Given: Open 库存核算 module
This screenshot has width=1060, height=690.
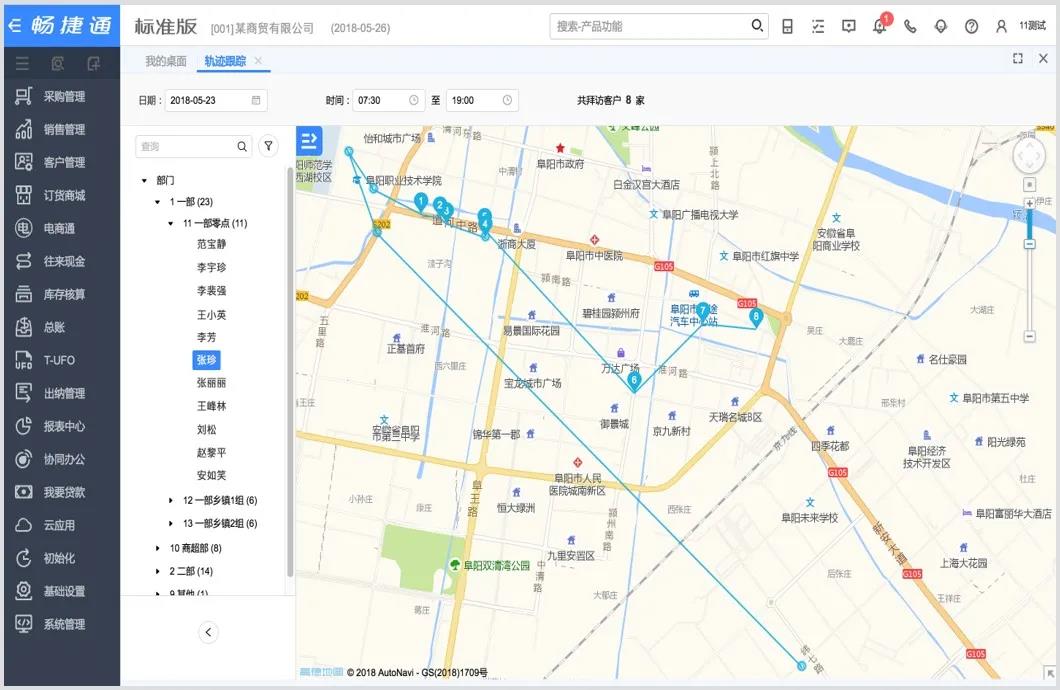Looking at the screenshot, I should [62, 294].
